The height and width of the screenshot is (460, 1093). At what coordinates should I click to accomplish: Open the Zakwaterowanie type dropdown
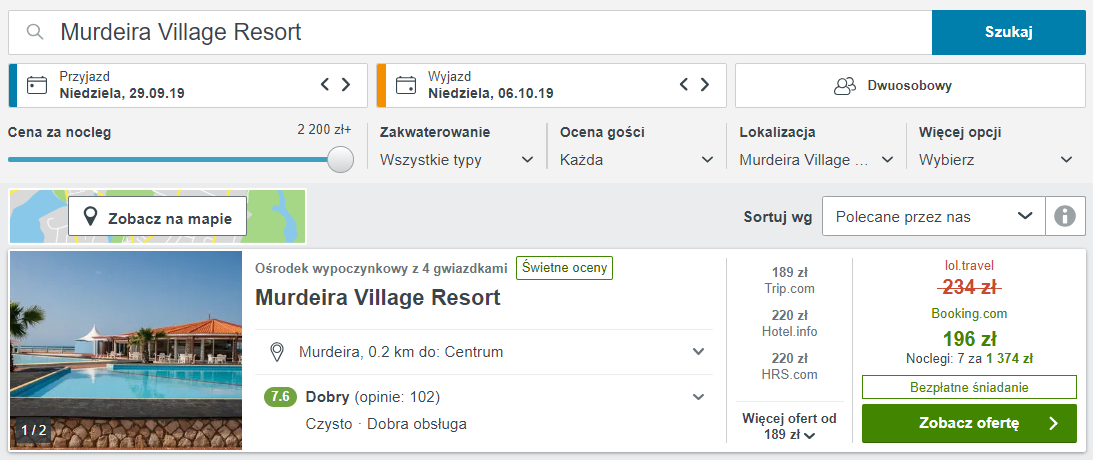457,160
